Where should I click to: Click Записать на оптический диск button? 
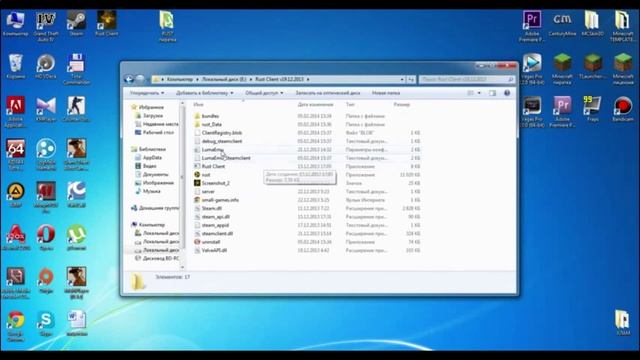[327, 93]
